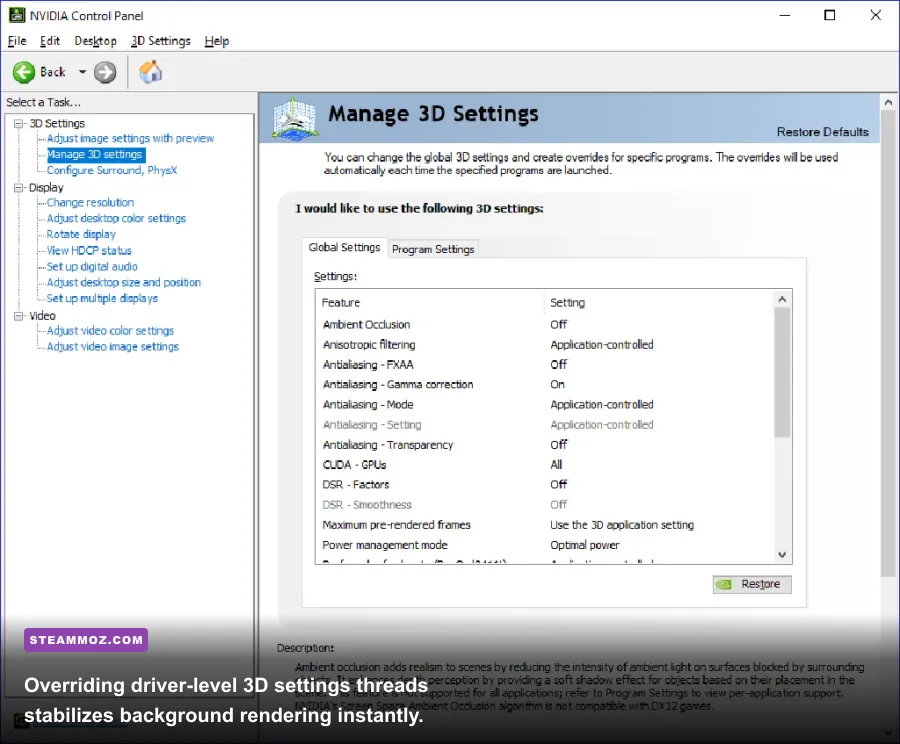
Task: Click the All value for CUDA - GPUs
Action: pos(556,465)
